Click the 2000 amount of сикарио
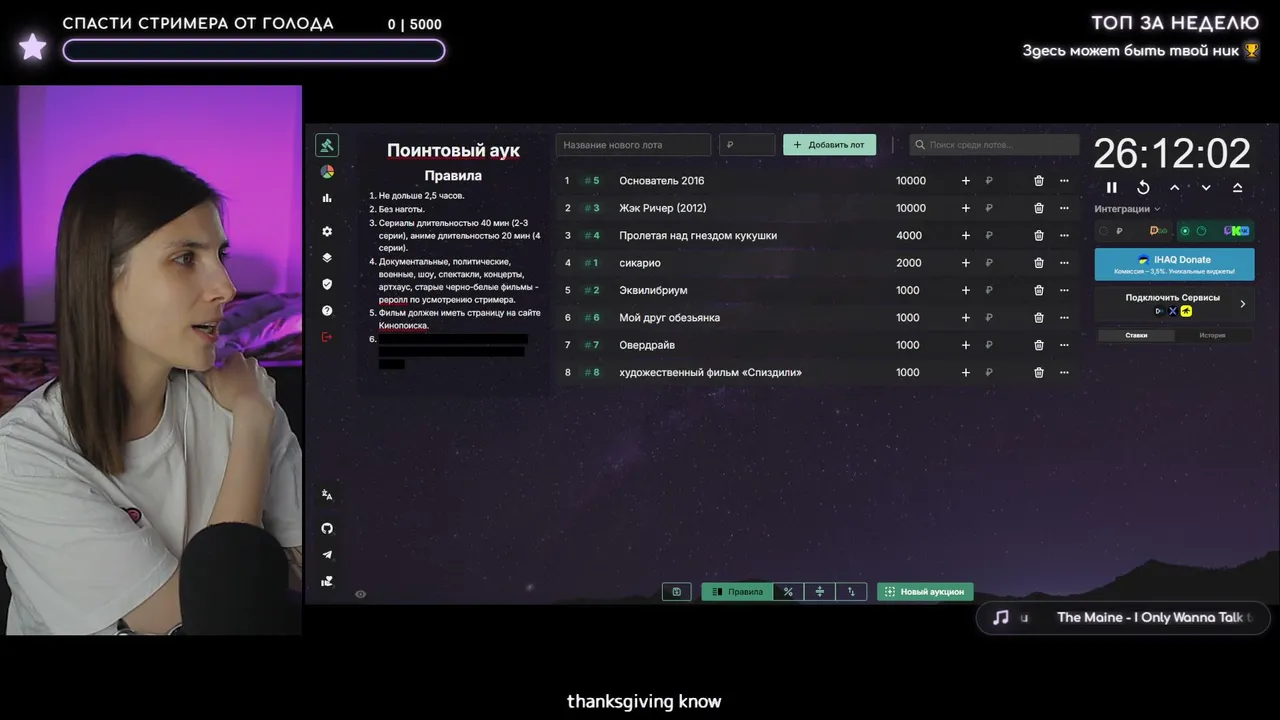Screen dimensions: 1280x720 [x=909, y=263]
